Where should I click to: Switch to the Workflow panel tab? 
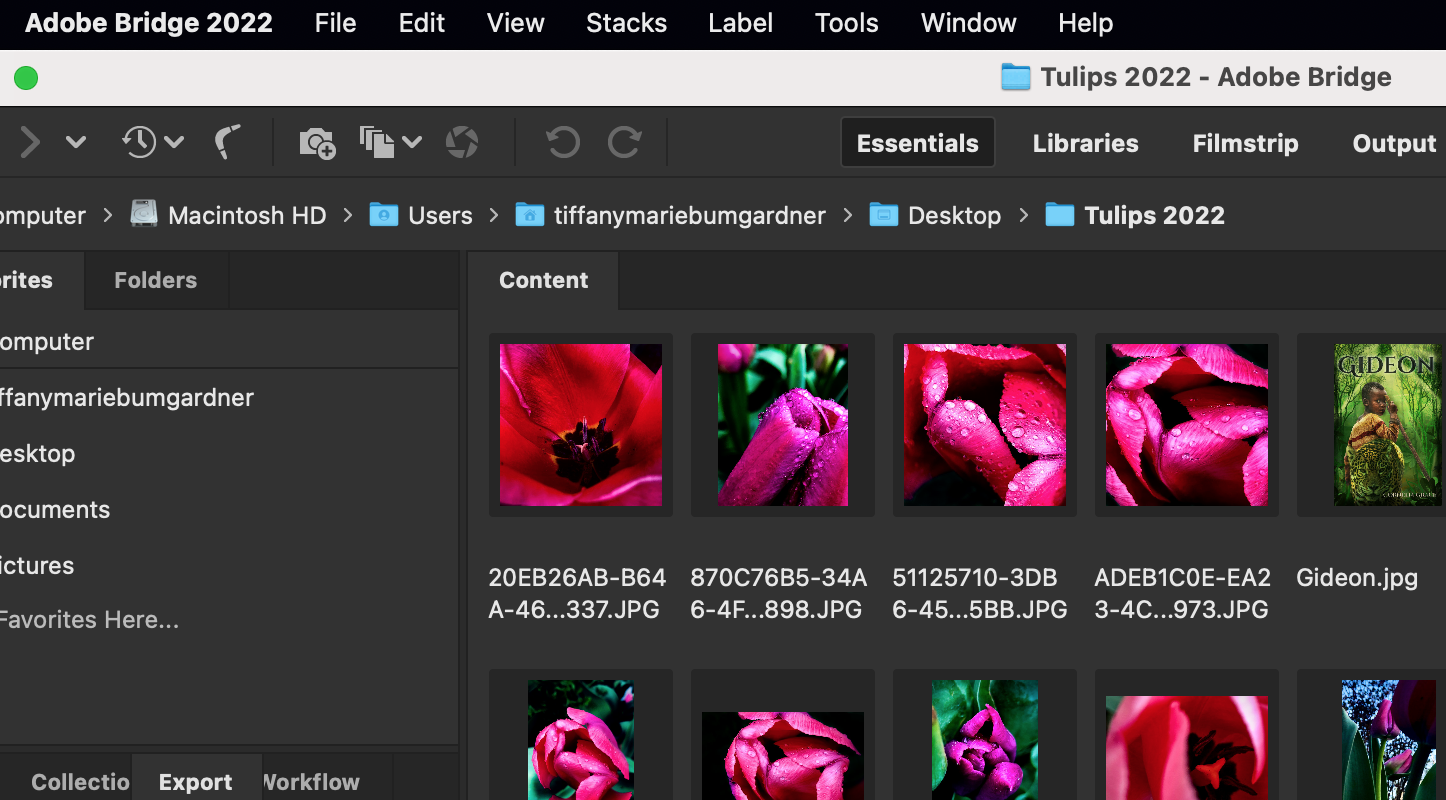311,782
